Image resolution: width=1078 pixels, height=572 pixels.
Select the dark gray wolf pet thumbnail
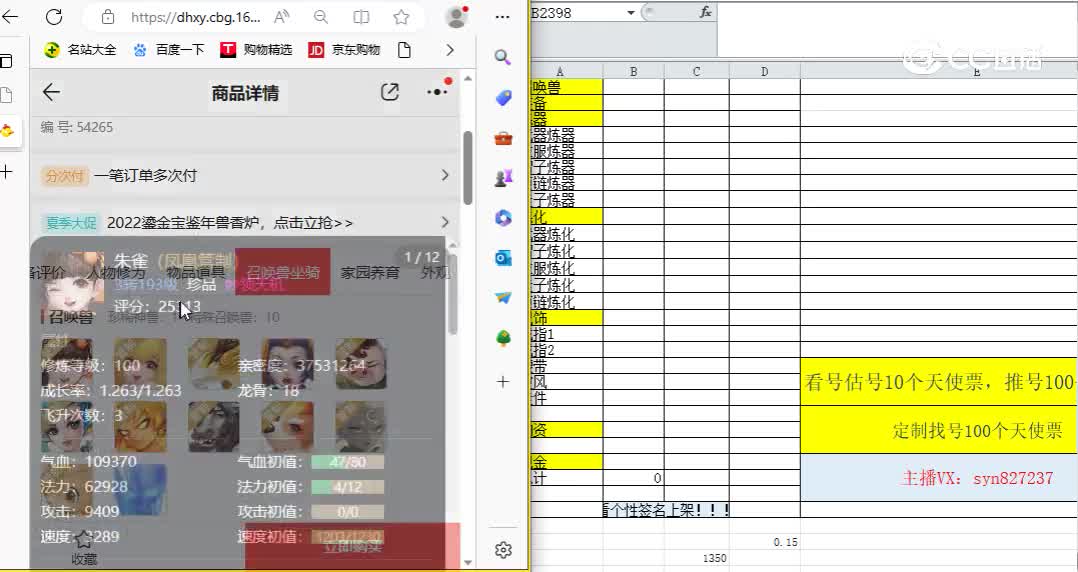[x=213, y=427]
